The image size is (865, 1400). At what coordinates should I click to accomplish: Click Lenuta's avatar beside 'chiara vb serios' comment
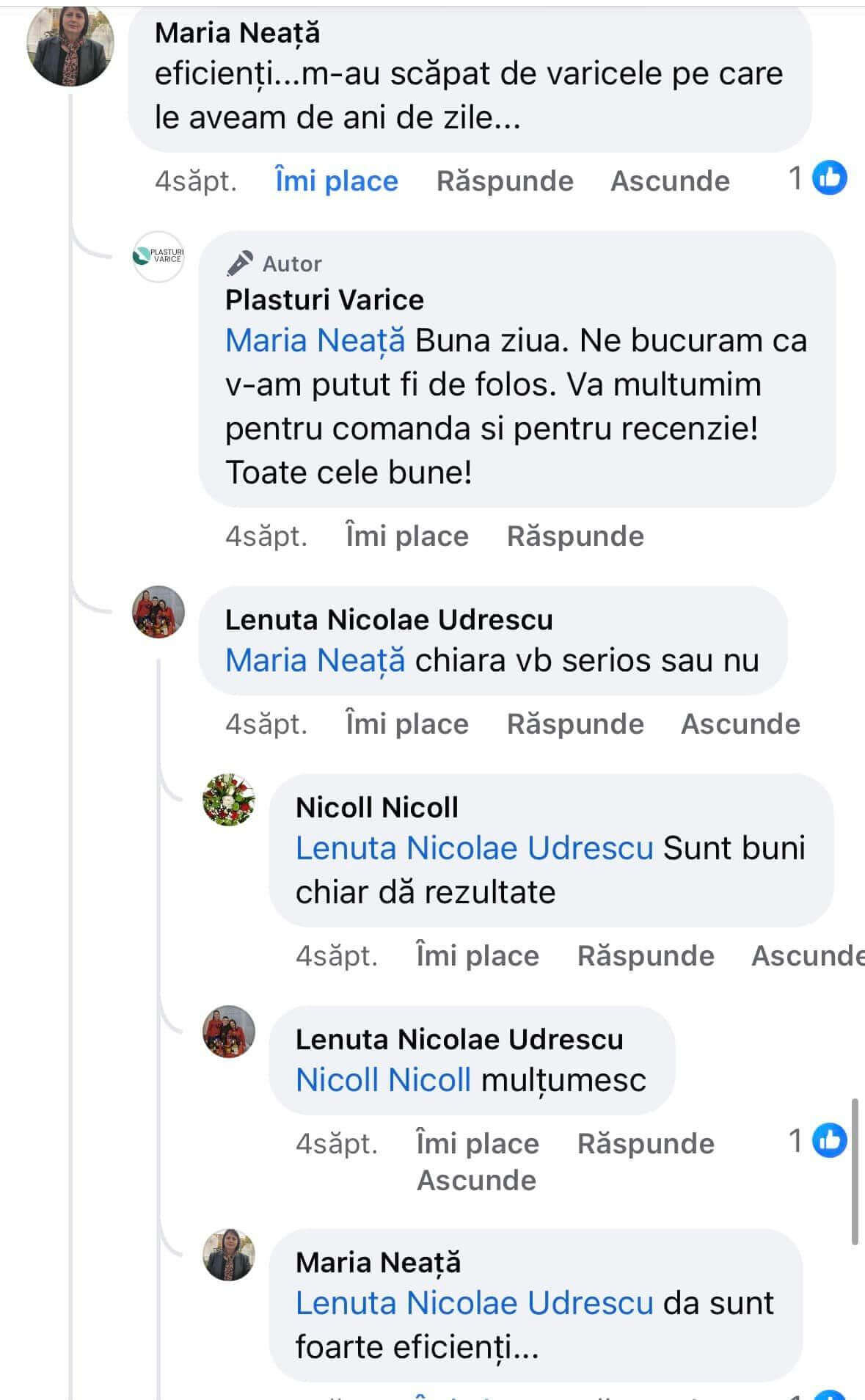tap(158, 612)
